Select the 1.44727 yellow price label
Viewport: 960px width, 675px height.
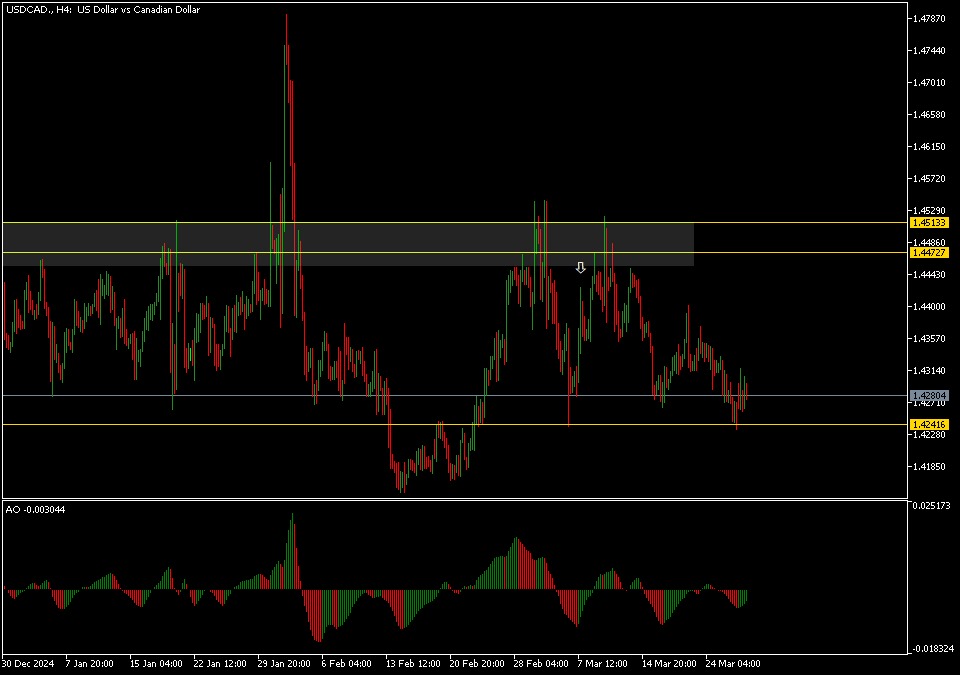point(929,253)
